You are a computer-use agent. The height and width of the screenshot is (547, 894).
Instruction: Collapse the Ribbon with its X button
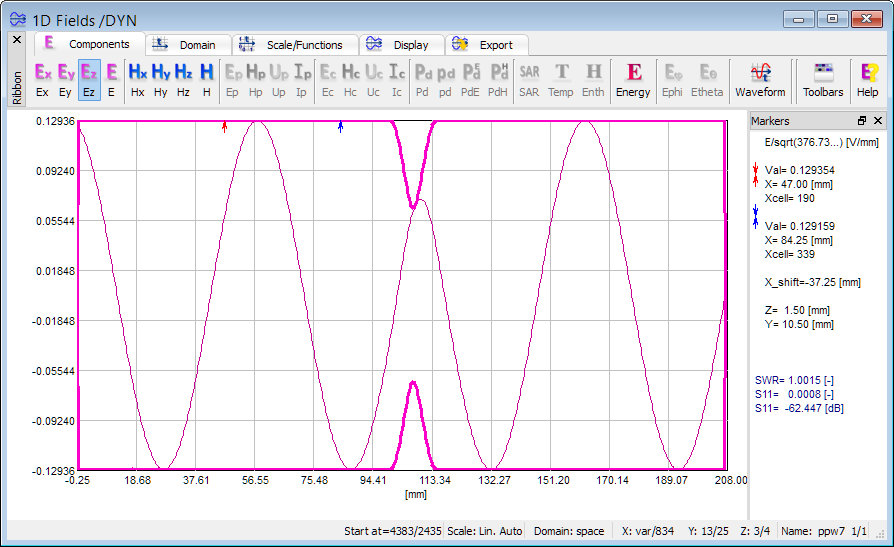click(16, 40)
